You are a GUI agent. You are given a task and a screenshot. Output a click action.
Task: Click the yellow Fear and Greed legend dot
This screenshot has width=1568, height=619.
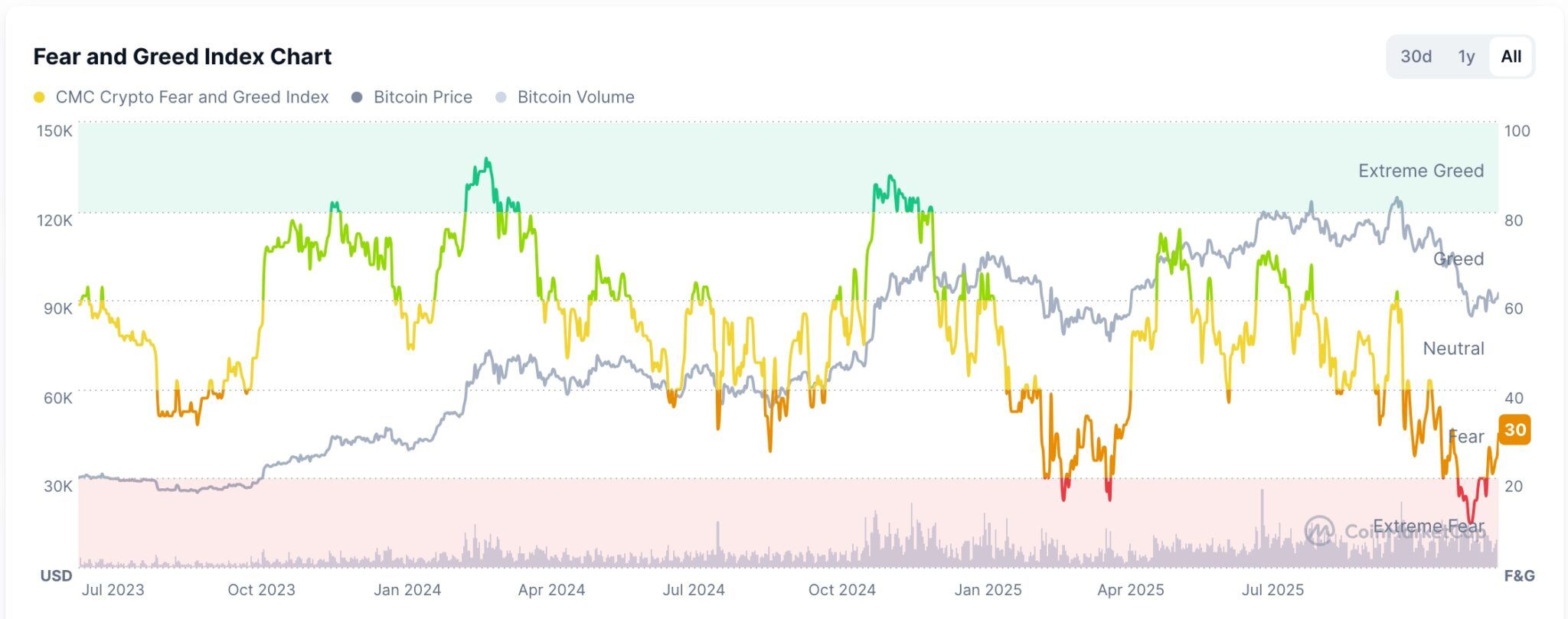coord(39,97)
